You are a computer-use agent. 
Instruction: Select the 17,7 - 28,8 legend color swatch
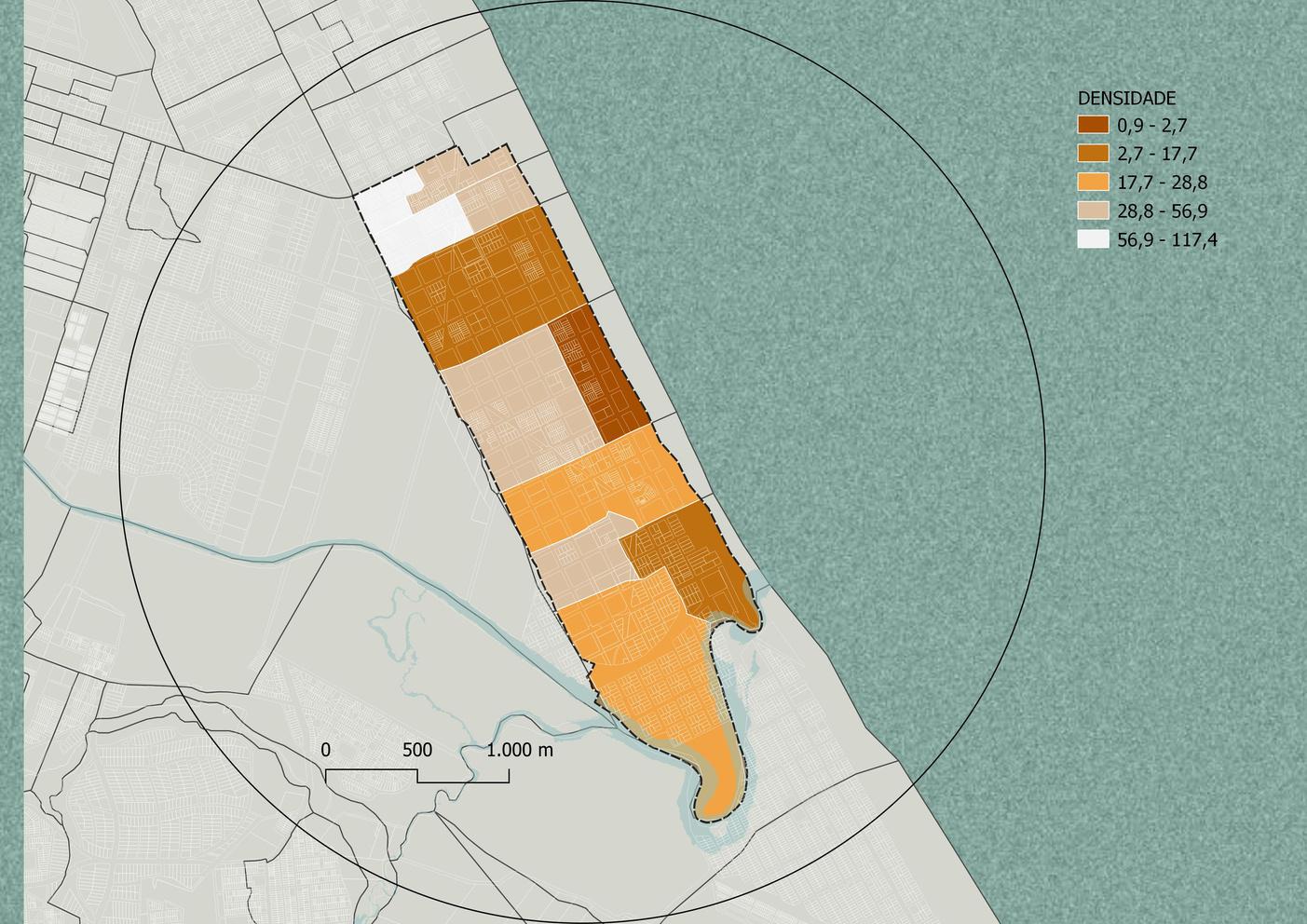tap(1094, 183)
